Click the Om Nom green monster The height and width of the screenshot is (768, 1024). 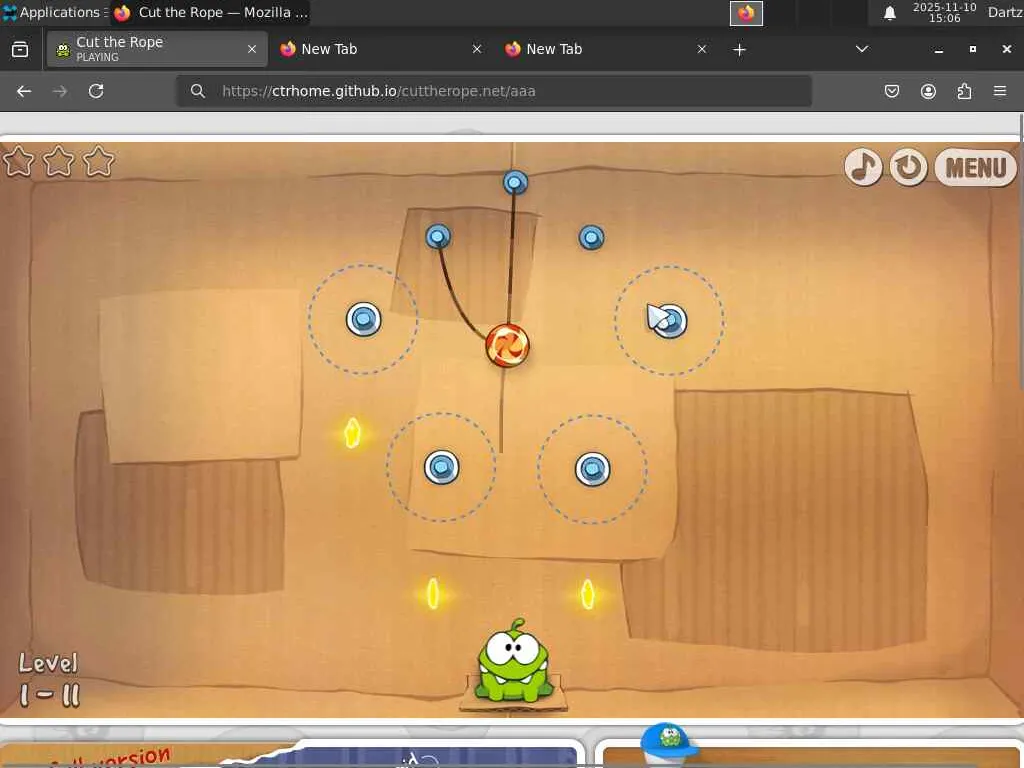click(513, 661)
